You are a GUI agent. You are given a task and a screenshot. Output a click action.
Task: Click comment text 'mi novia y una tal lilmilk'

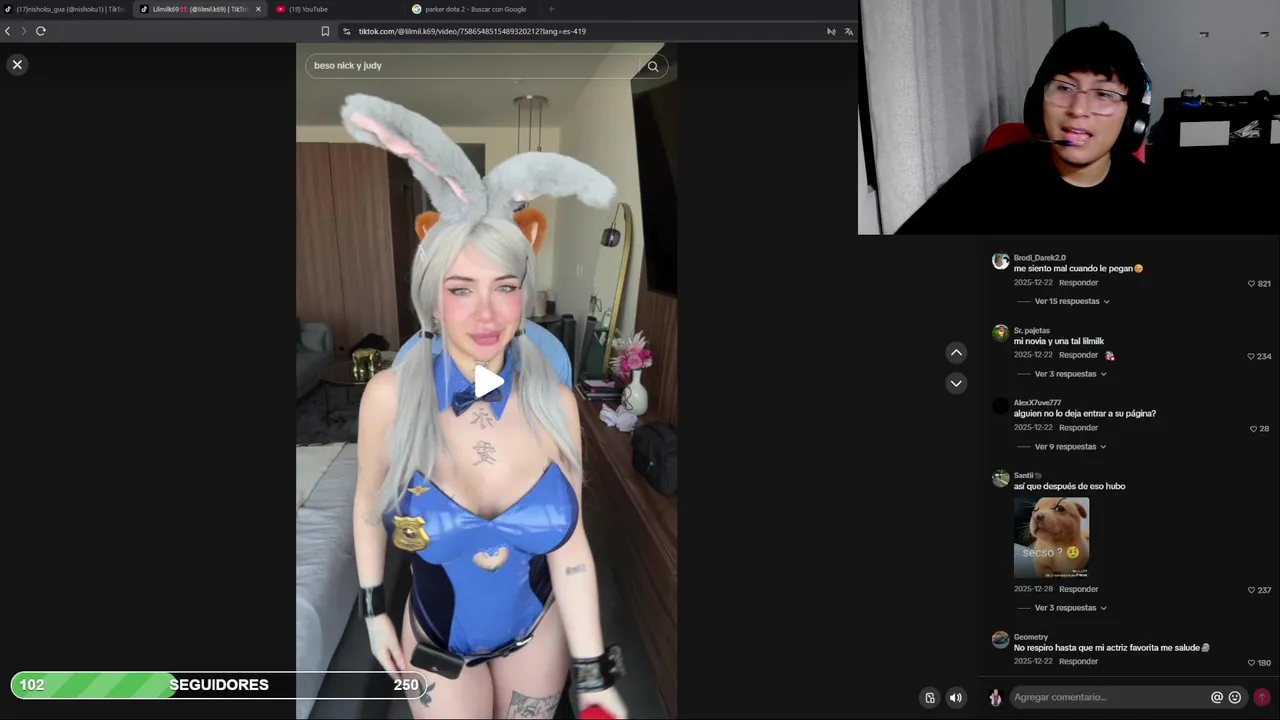coord(1059,341)
